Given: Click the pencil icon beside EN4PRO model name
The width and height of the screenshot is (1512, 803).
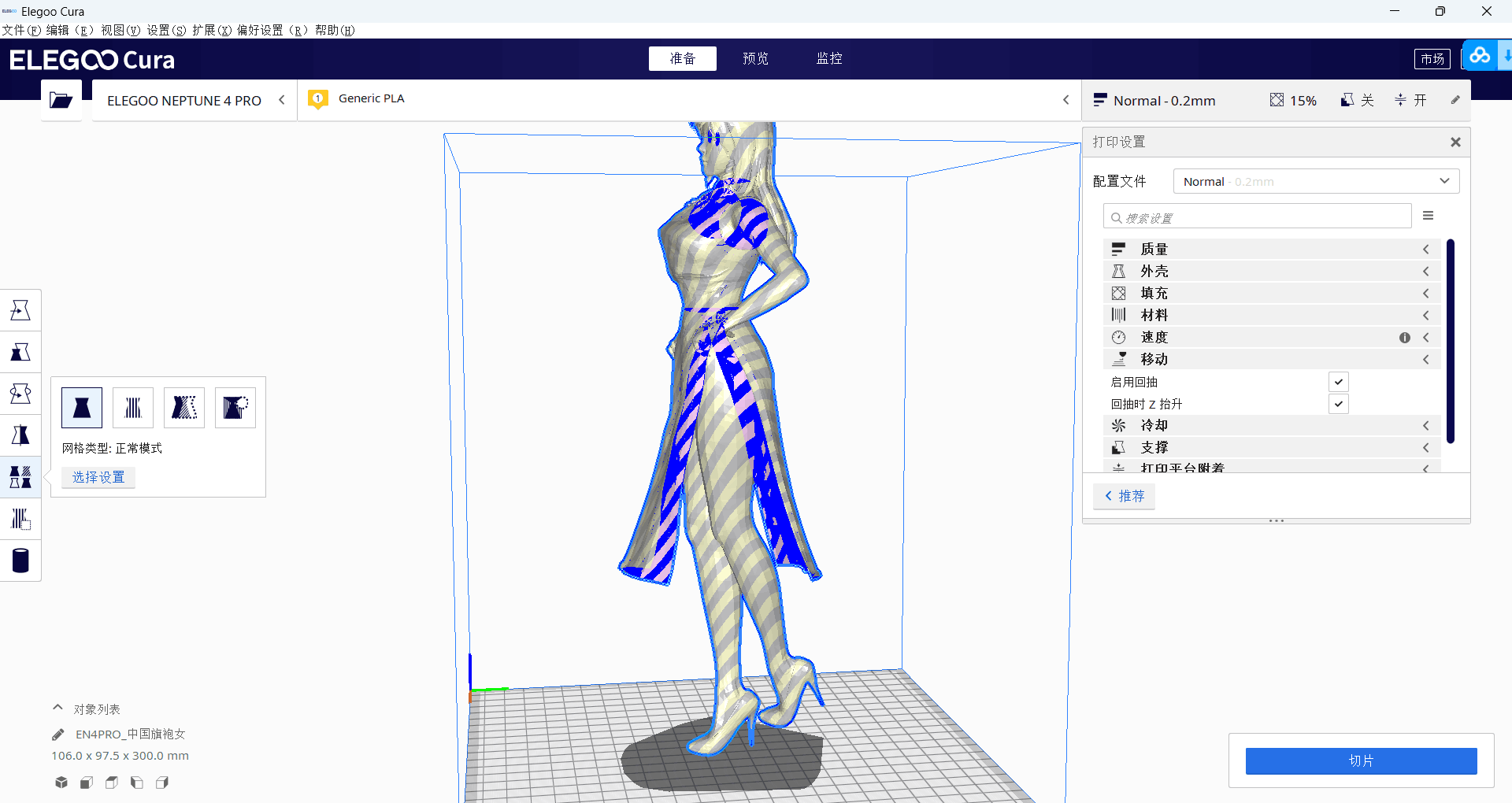Looking at the screenshot, I should click(x=58, y=735).
